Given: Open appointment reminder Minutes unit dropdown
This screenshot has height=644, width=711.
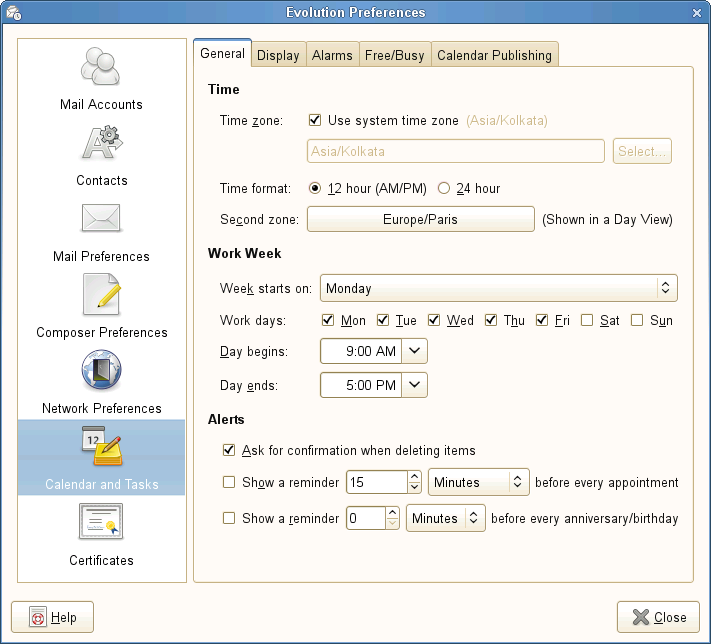Looking at the screenshot, I should (x=478, y=482).
